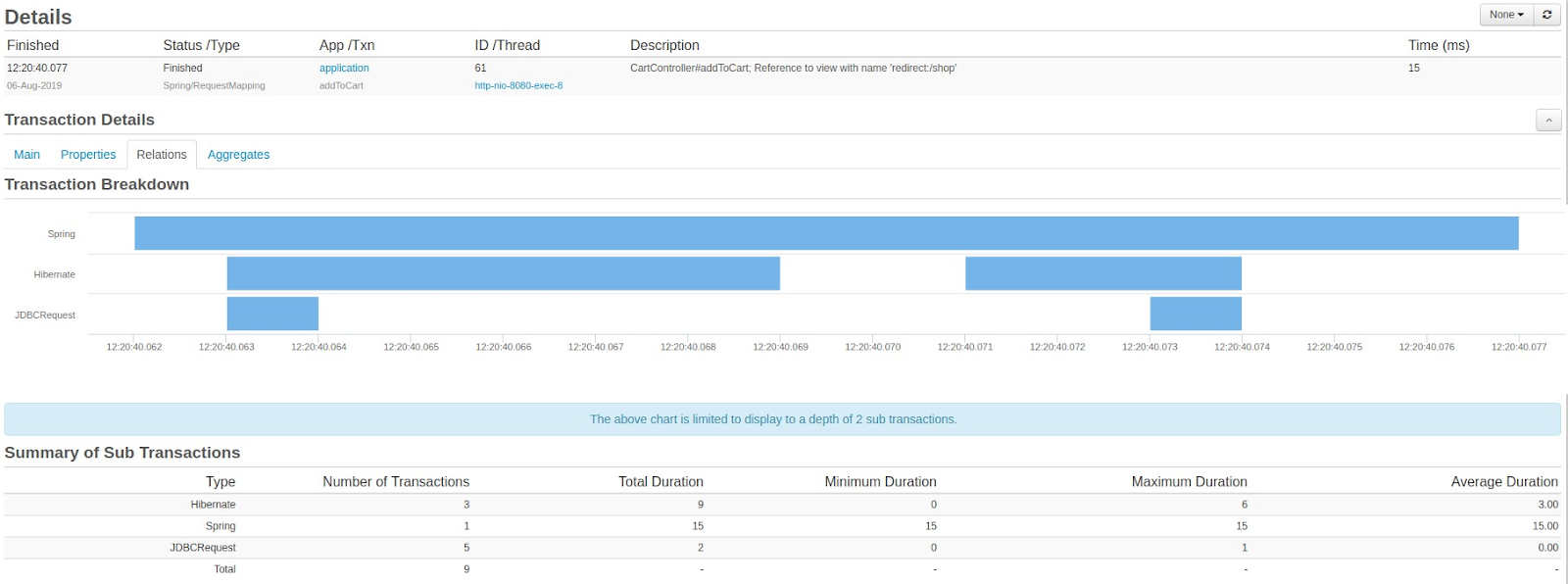Image resolution: width=1568 pixels, height=584 pixels.
Task: Switch to the Main tab
Action: [27, 155]
